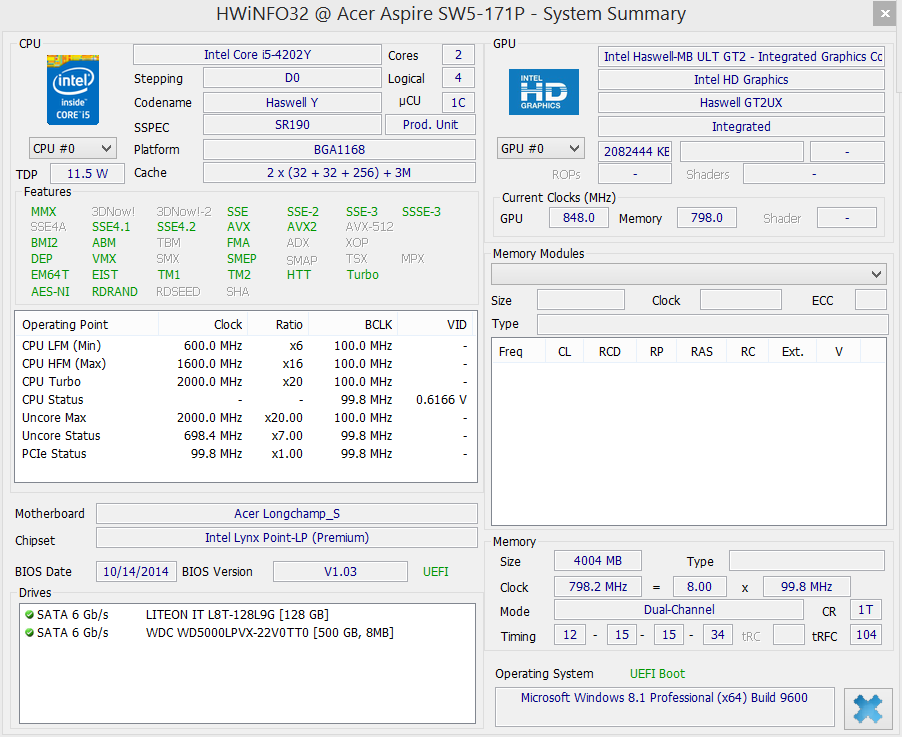Click the Haswell Y codename field
This screenshot has width=902, height=737.
(x=292, y=102)
